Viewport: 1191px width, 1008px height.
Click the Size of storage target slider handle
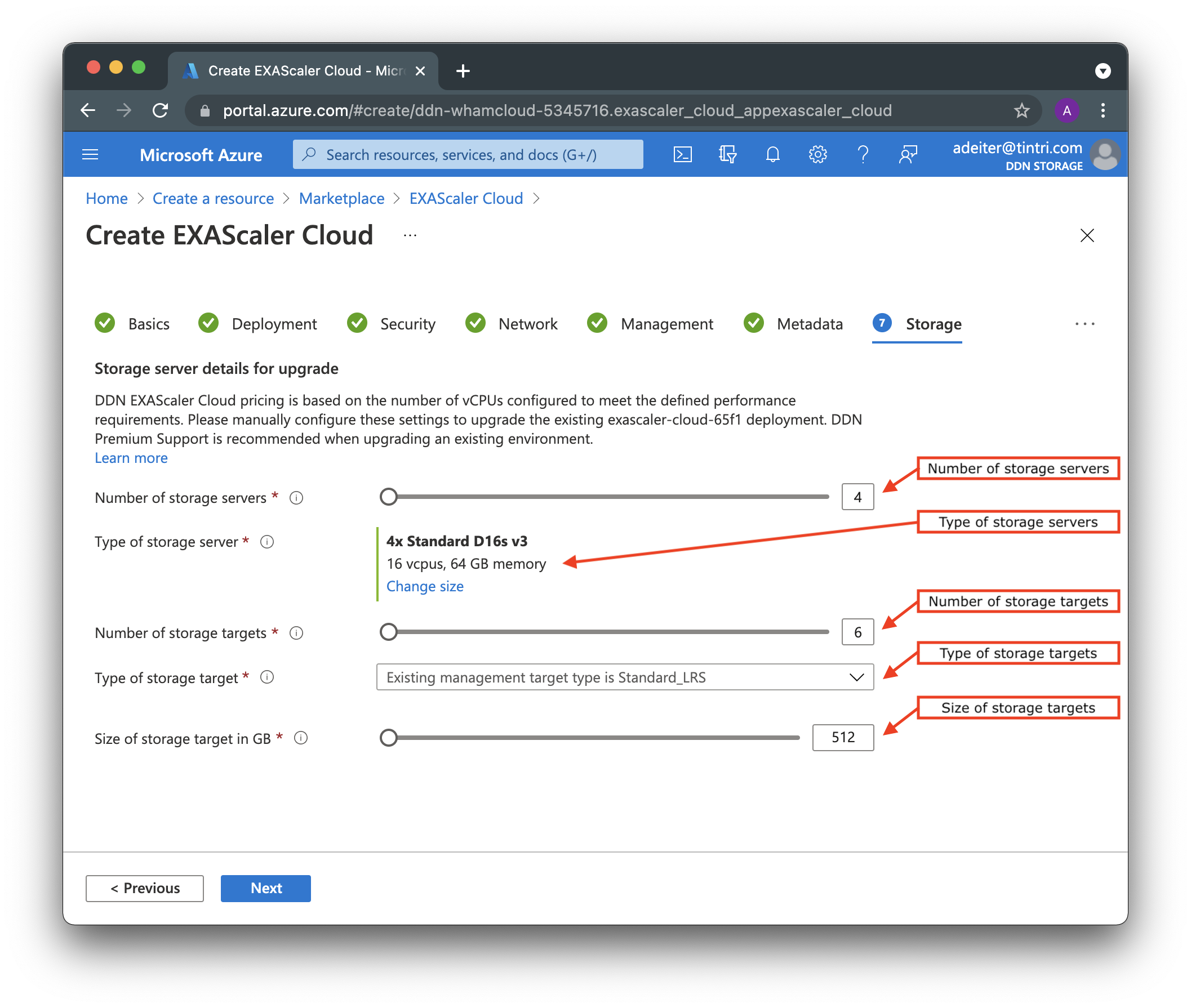pyautogui.click(x=389, y=738)
